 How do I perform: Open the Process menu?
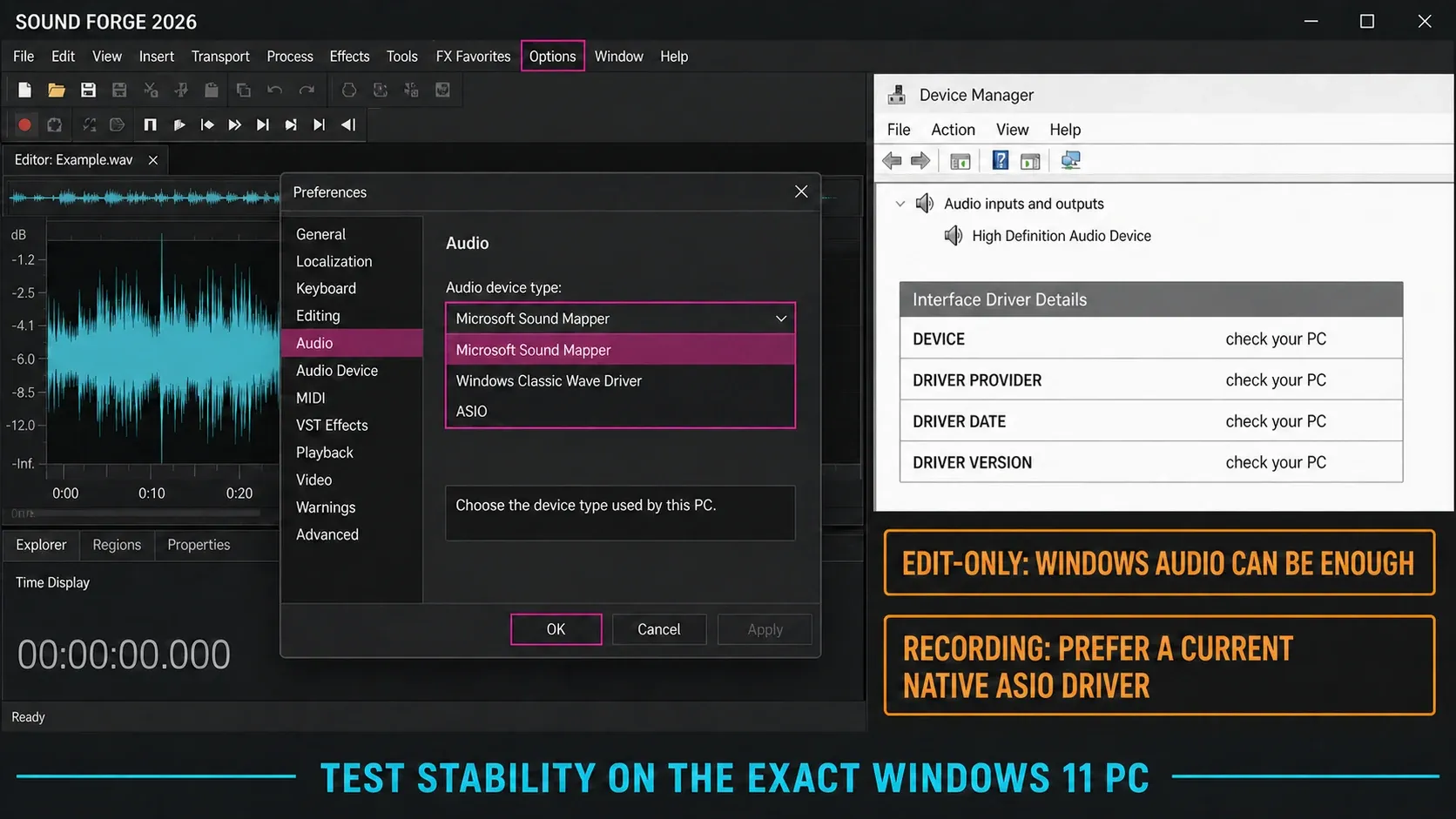290,57
